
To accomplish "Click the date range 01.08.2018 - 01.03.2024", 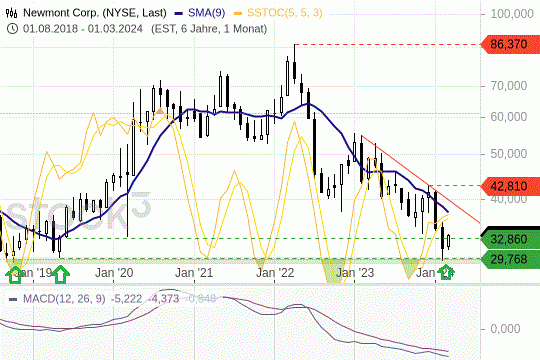I will tap(83, 29).
